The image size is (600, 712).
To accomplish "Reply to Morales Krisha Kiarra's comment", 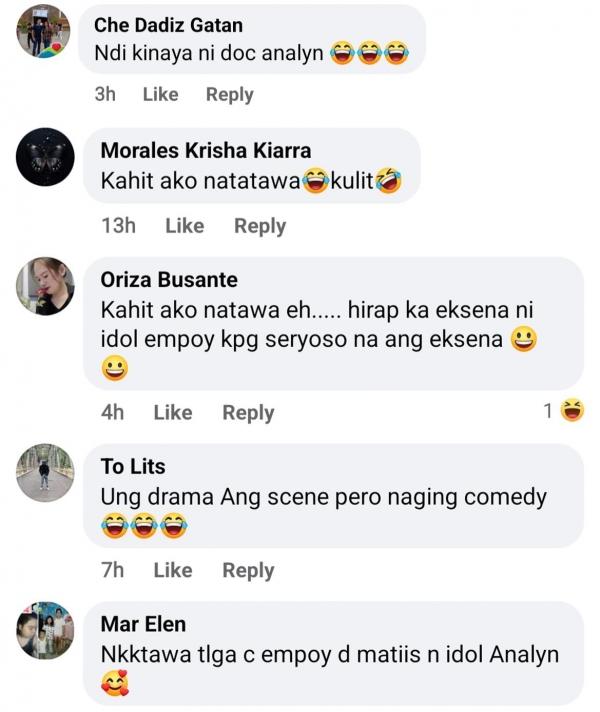I will [x=260, y=226].
